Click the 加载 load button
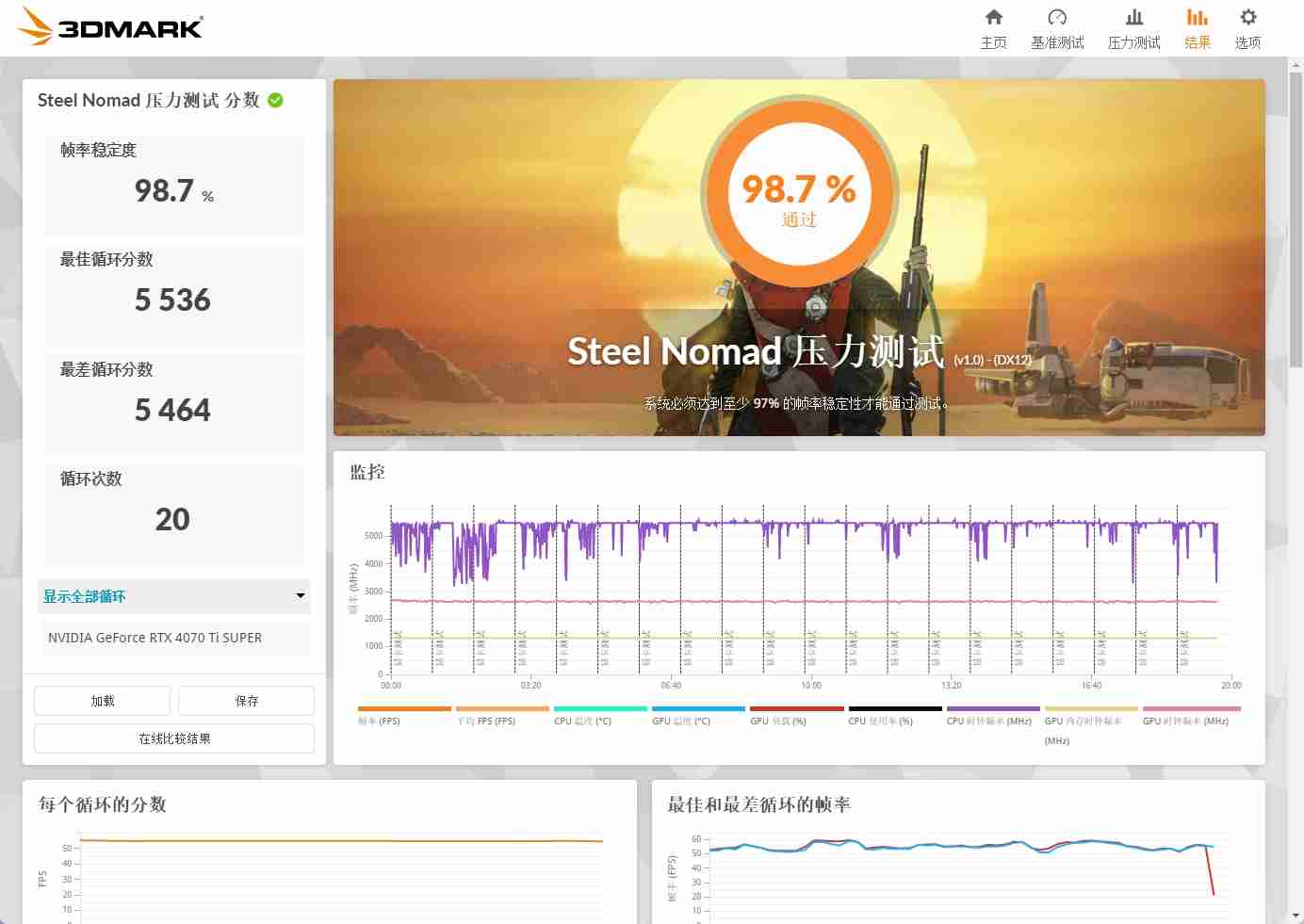This screenshot has height=924, width=1304. point(103,701)
